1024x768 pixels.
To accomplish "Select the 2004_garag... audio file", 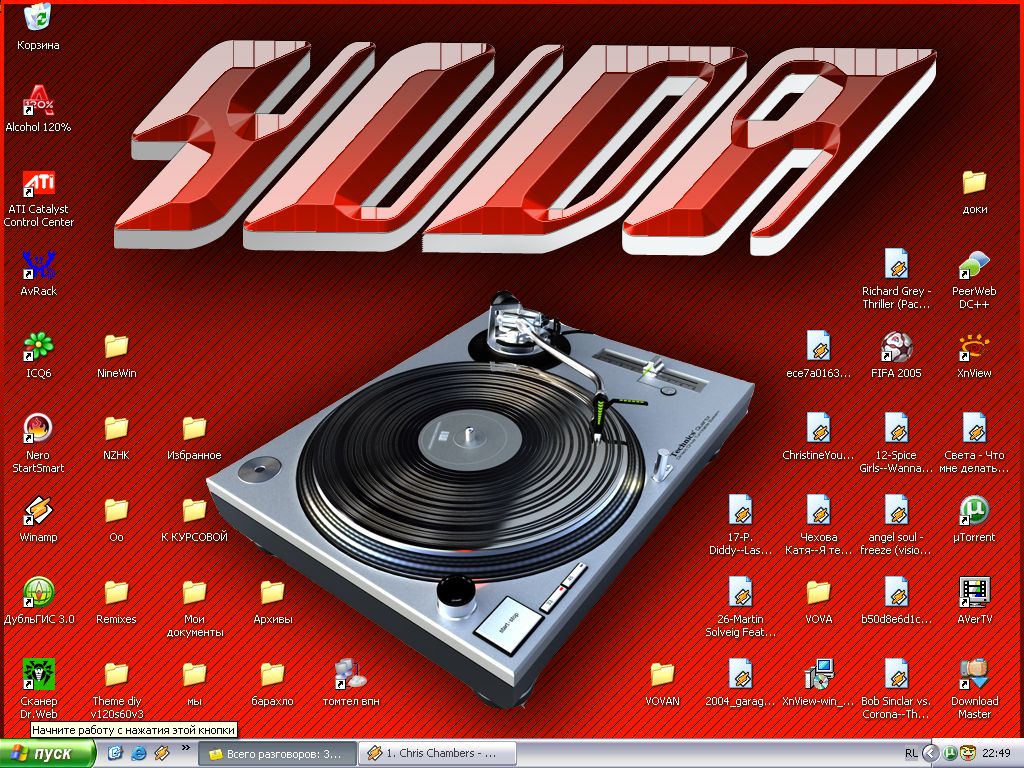I will (740, 682).
